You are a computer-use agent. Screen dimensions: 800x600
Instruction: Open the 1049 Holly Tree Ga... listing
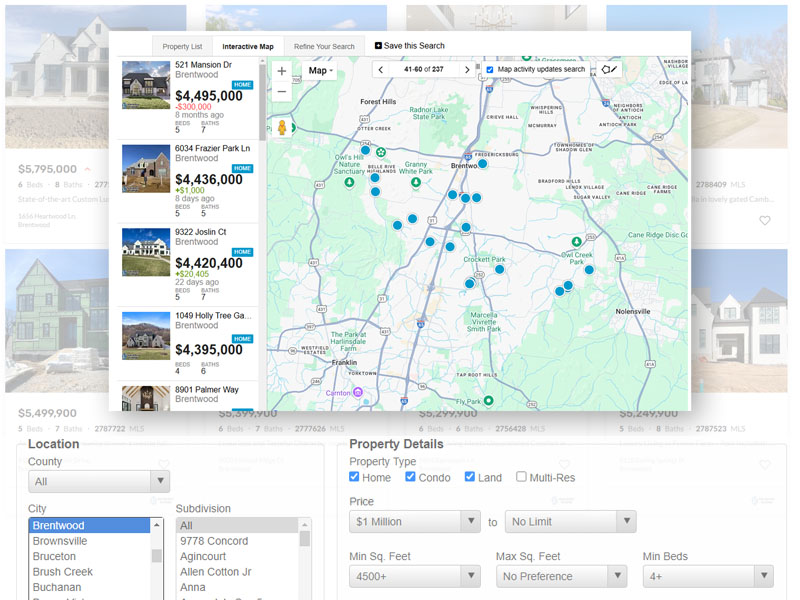pos(213,316)
